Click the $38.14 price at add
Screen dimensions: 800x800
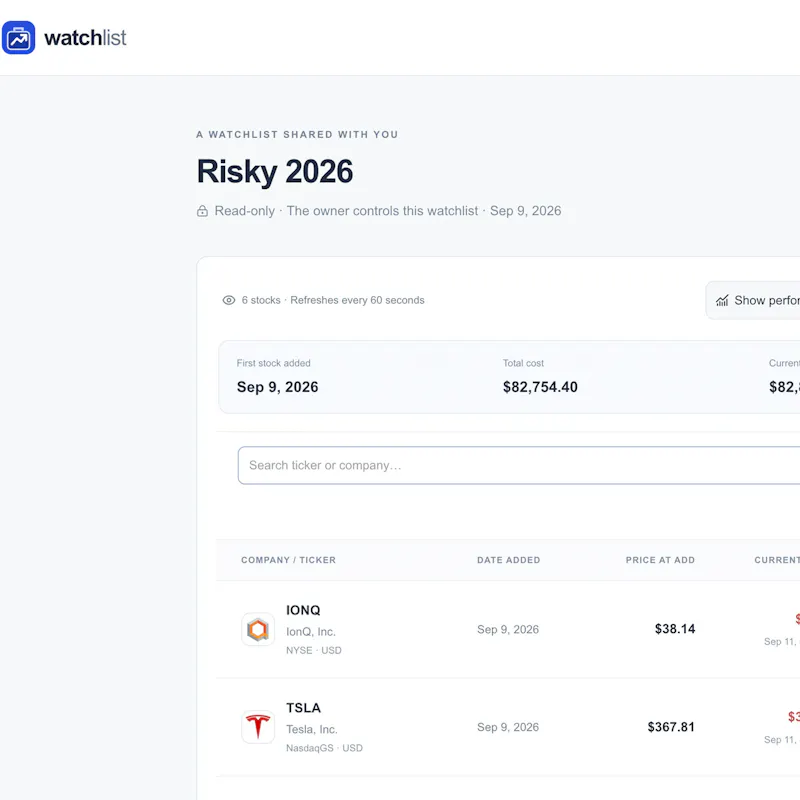(x=674, y=629)
